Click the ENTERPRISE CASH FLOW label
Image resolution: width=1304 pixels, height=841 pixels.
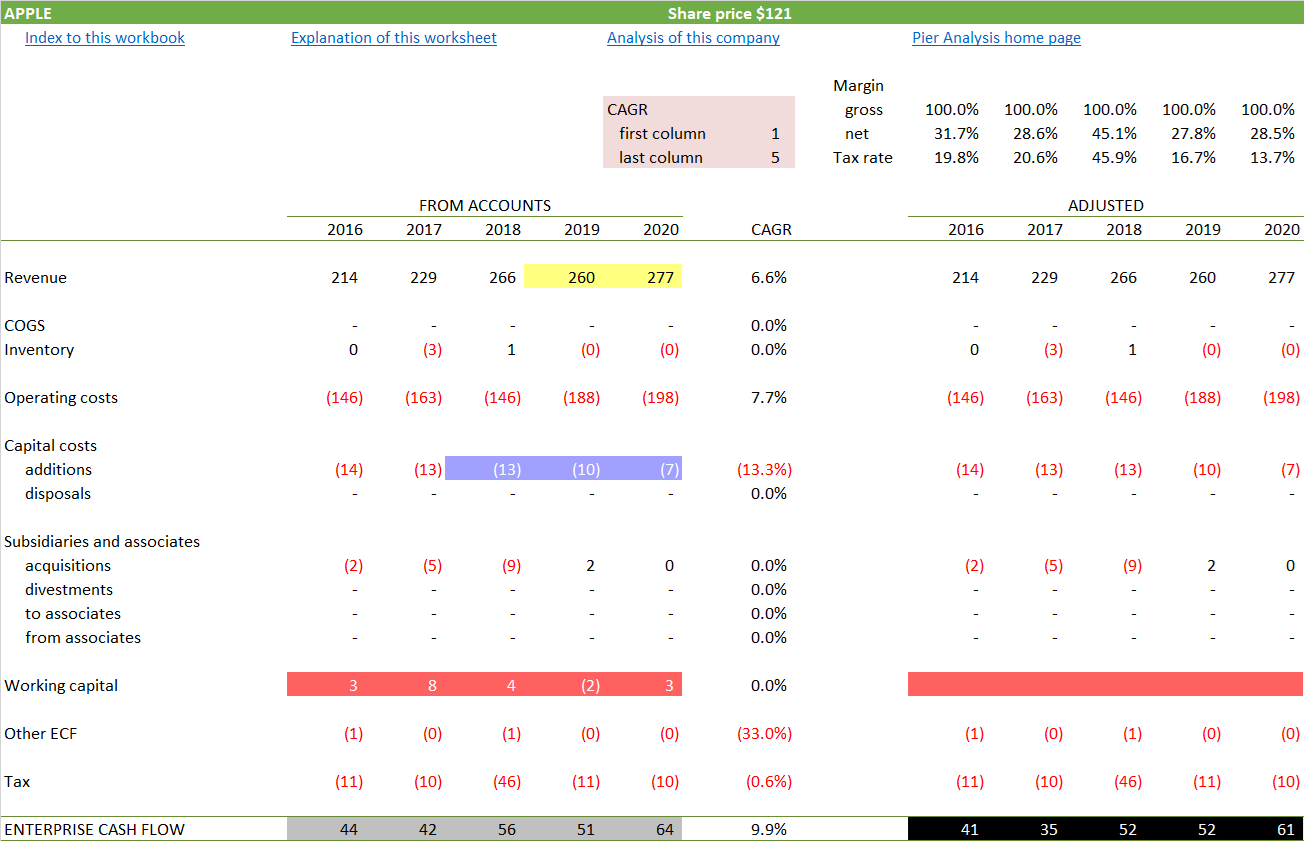click(95, 829)
